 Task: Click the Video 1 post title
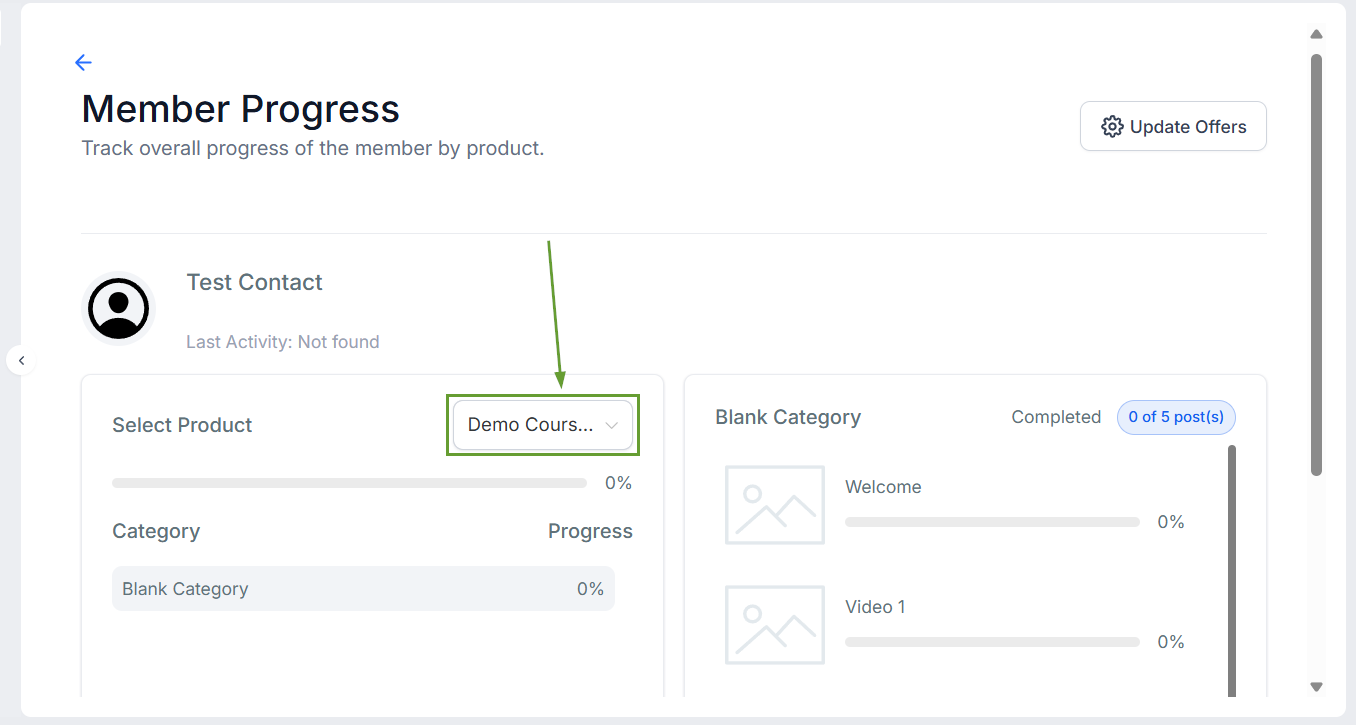pyautogui.click(x=875, y=607)
